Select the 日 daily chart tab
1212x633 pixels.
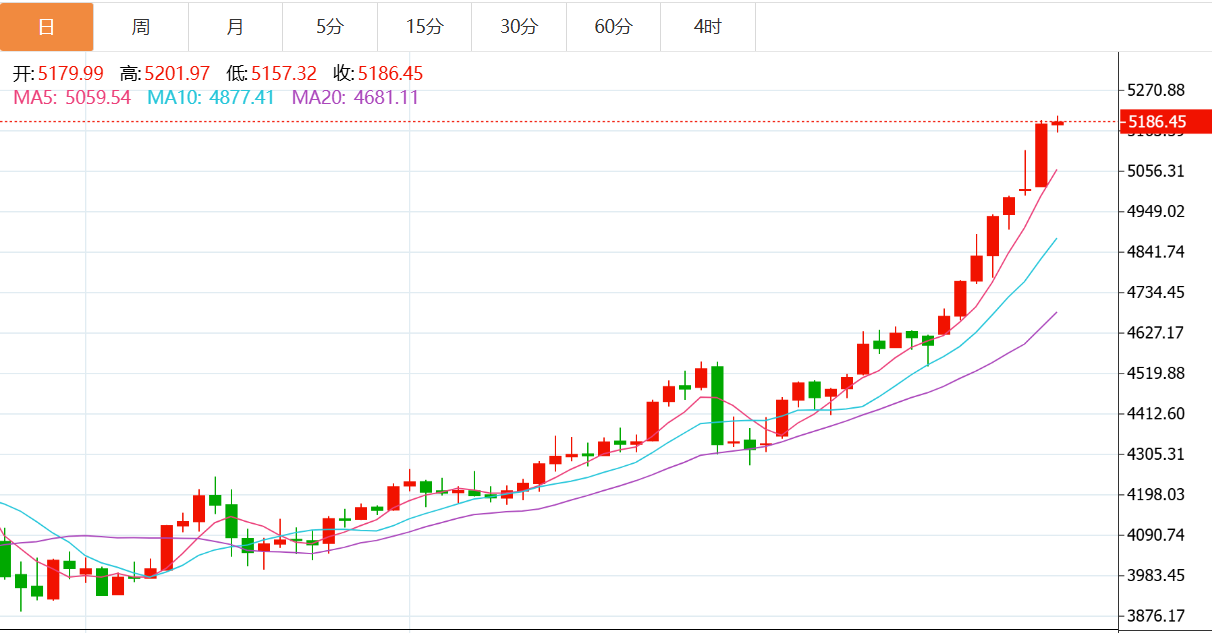(47, 27)
